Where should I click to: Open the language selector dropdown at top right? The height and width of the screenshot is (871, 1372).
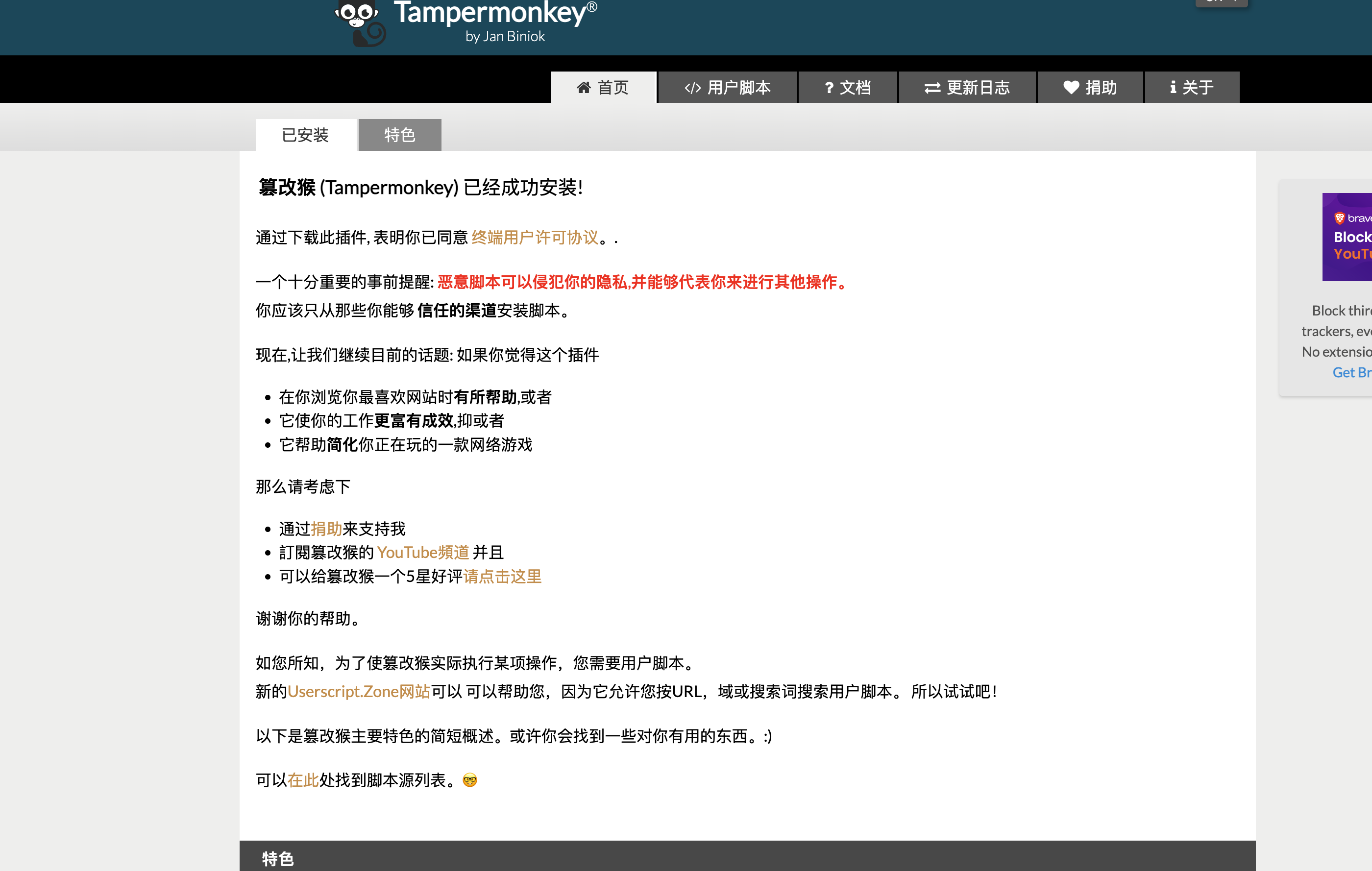click(x=1221, y=3)
